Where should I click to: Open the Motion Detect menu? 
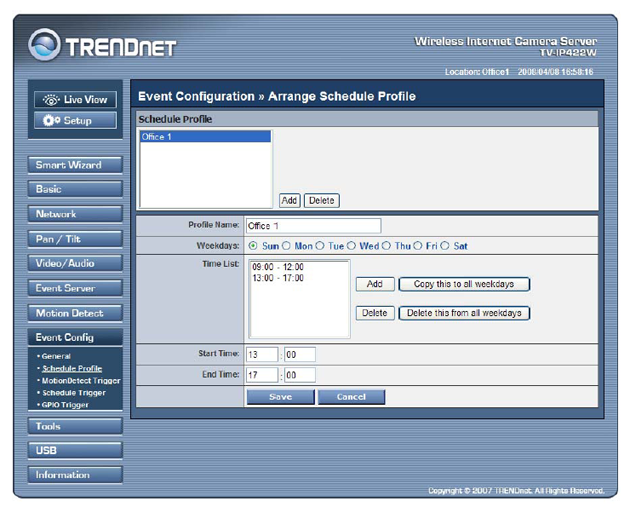75,313
